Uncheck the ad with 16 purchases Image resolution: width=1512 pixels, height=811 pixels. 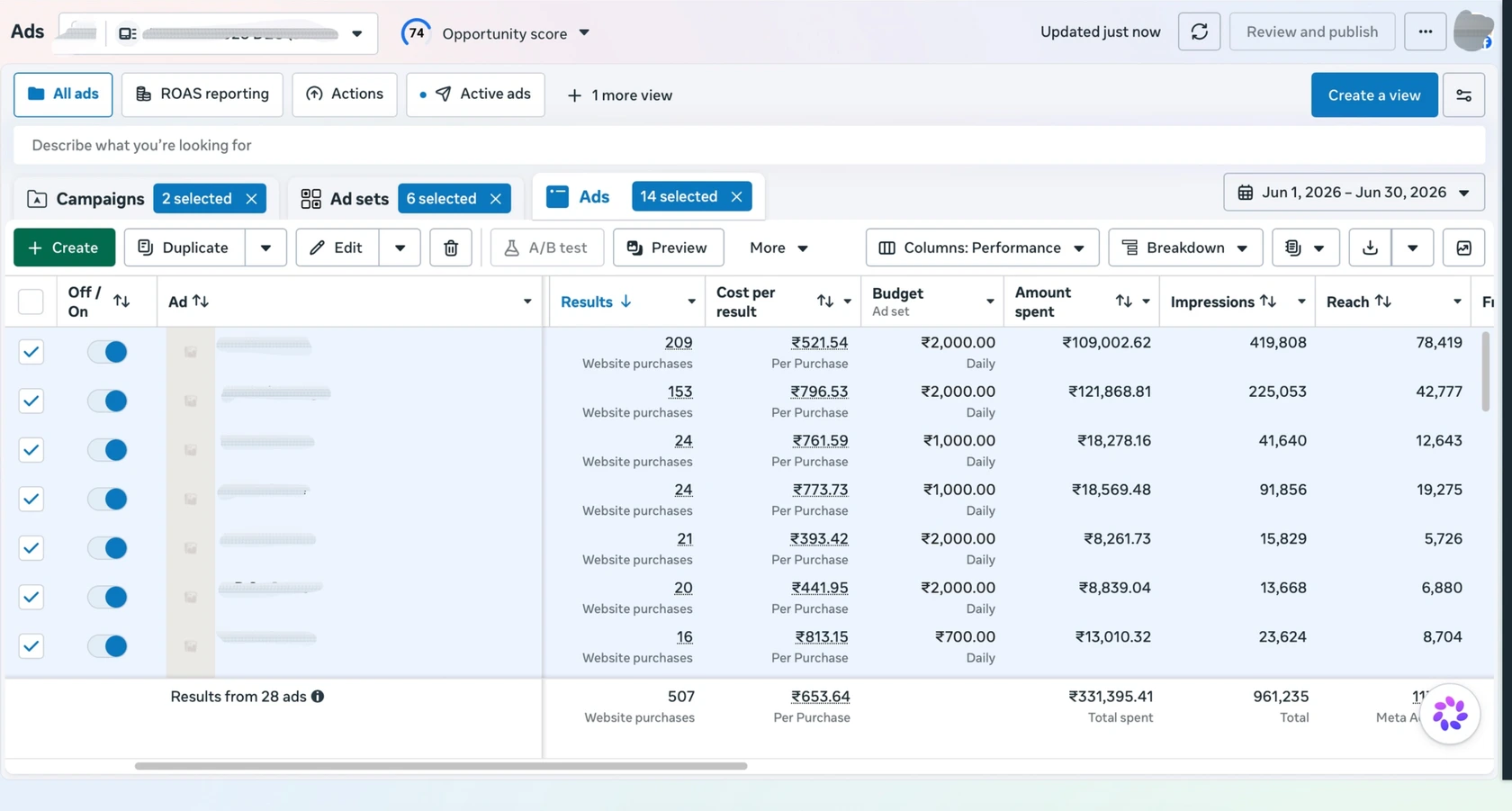coord(31,646)
